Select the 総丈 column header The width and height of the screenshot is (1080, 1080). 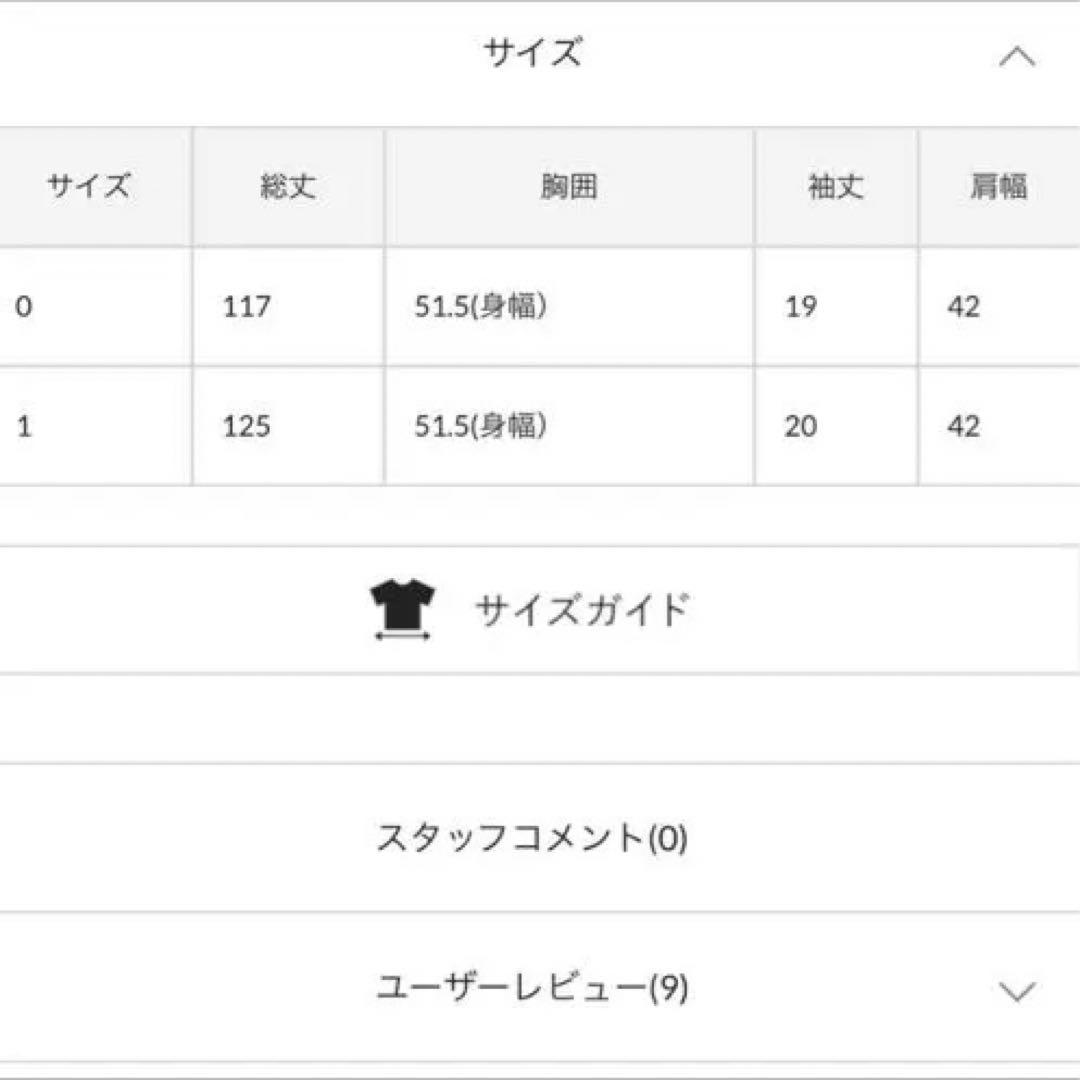[288, 187]
